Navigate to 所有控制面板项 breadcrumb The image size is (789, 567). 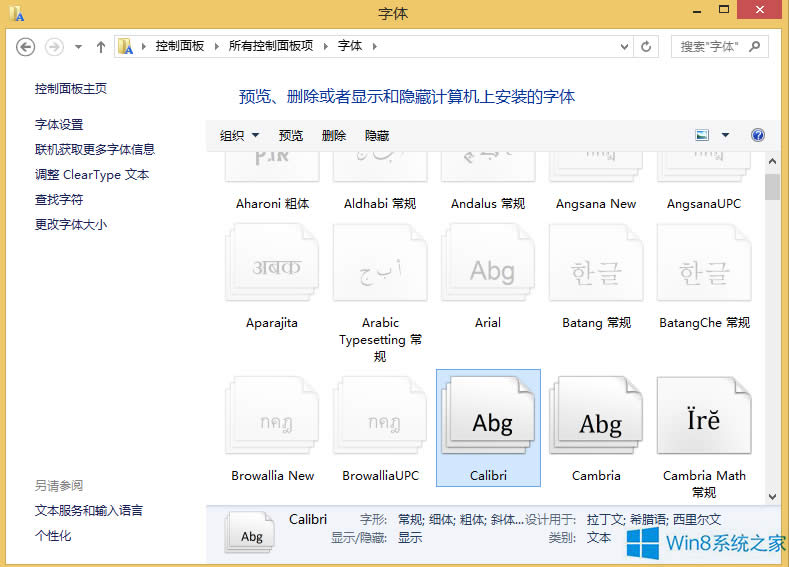click(271, 46)
